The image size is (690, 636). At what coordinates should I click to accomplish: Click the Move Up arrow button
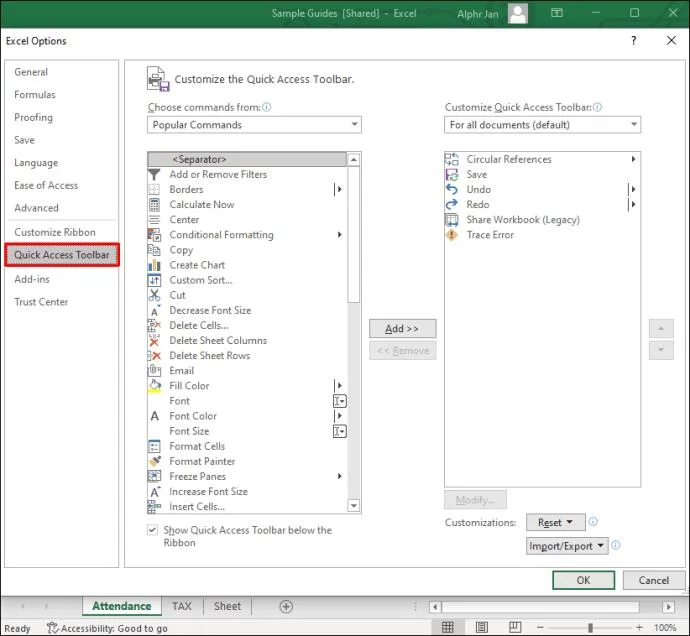point(661,328)
